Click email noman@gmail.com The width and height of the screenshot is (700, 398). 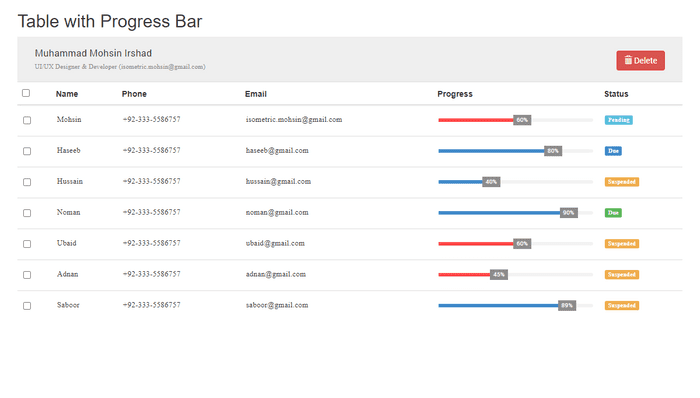[277, 212]
